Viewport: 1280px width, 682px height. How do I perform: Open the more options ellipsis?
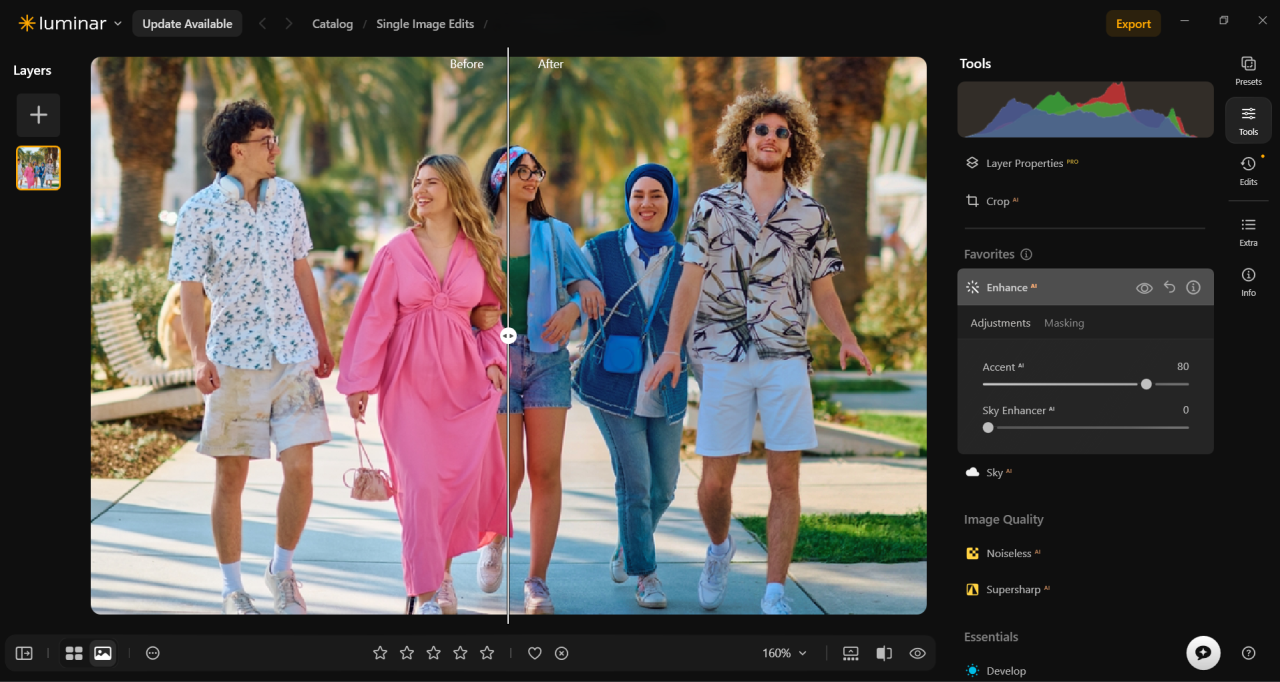pos(153,653)
